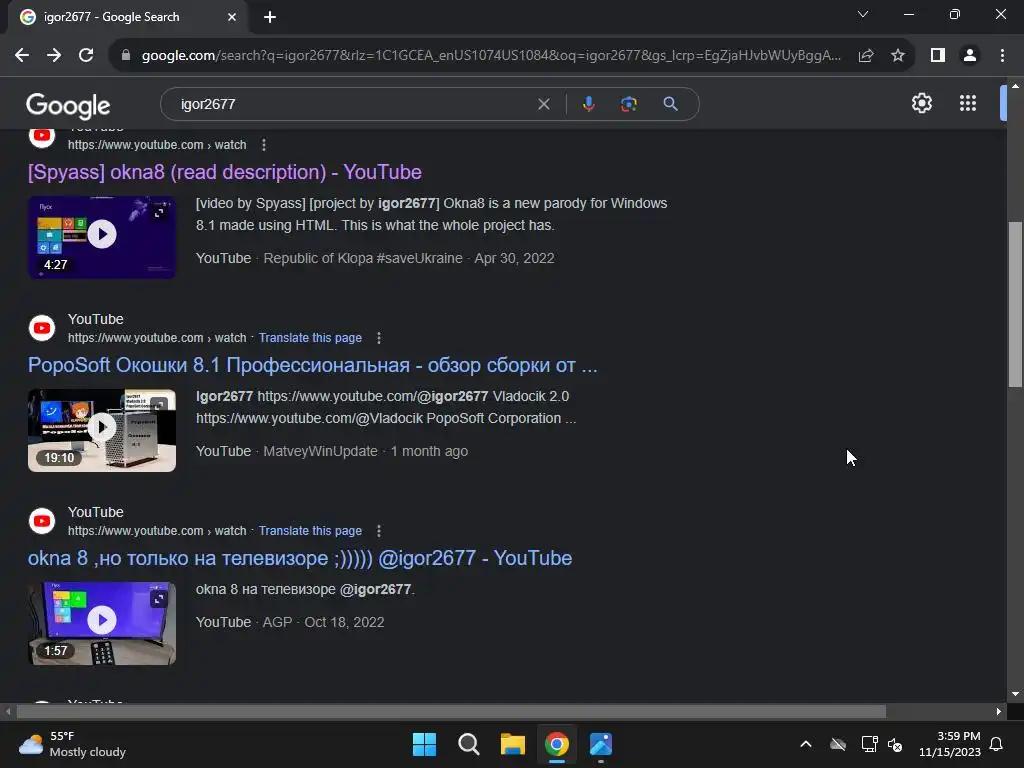This screenshot has width=1024, height=768.
Task: Click the page vertical scrollbar thumb
Action: (1015, 304)
